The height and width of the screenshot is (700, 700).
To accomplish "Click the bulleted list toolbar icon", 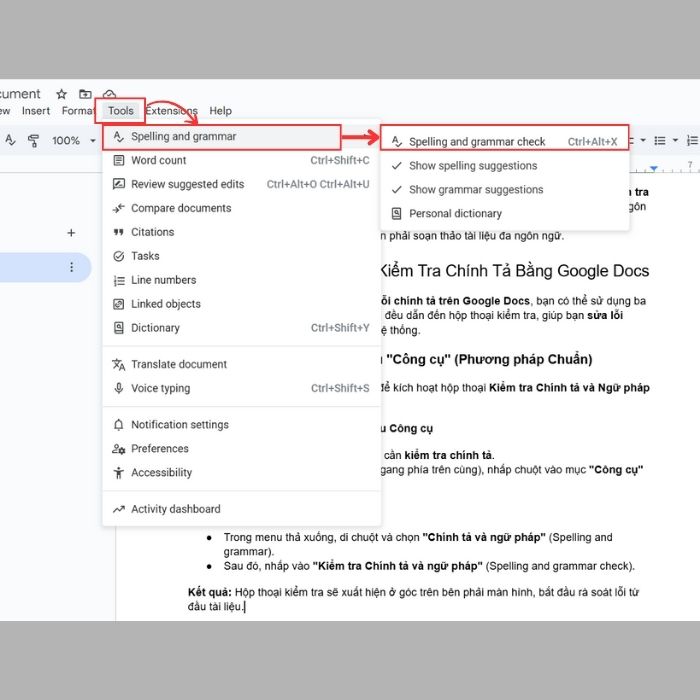I will coord(659,141).
